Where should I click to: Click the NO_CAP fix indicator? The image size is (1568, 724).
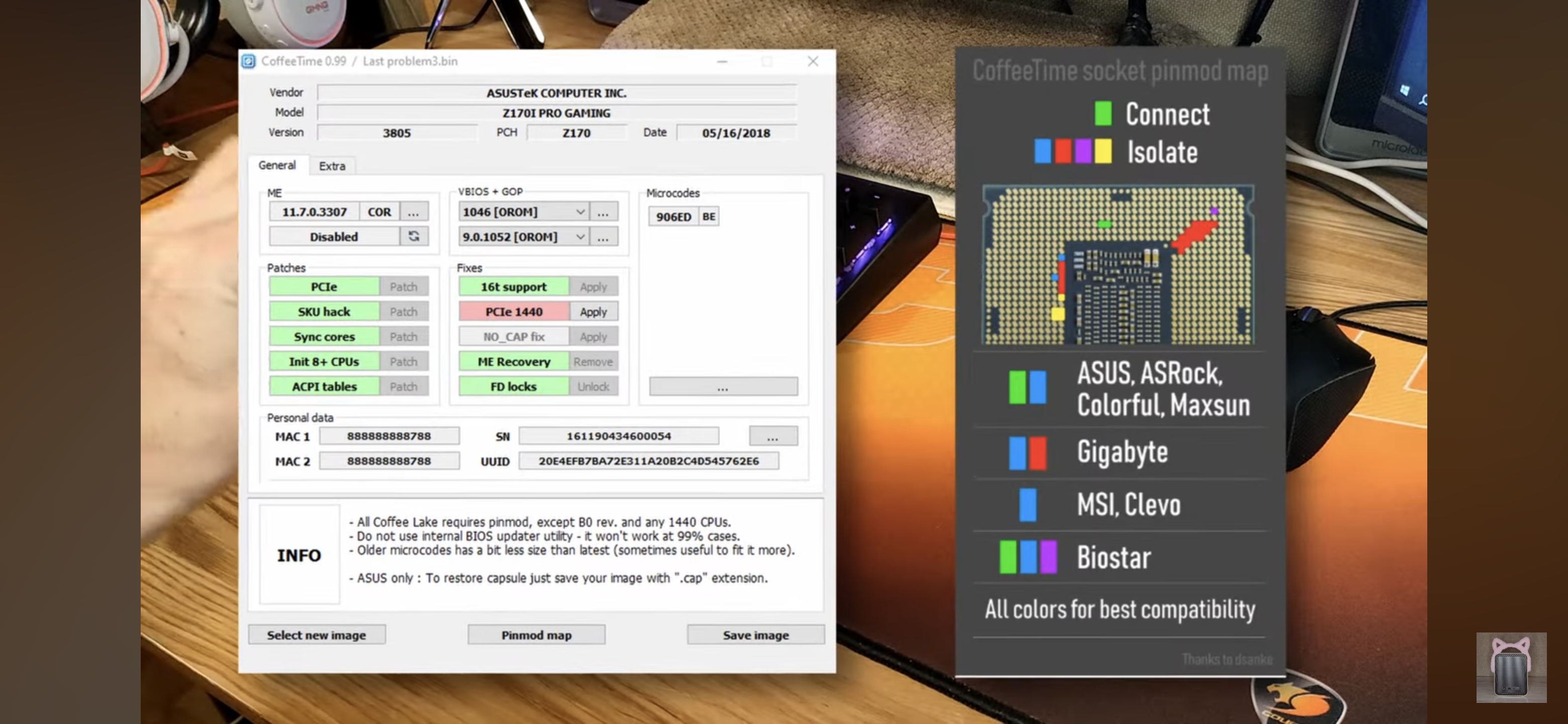tap(514, 336)
